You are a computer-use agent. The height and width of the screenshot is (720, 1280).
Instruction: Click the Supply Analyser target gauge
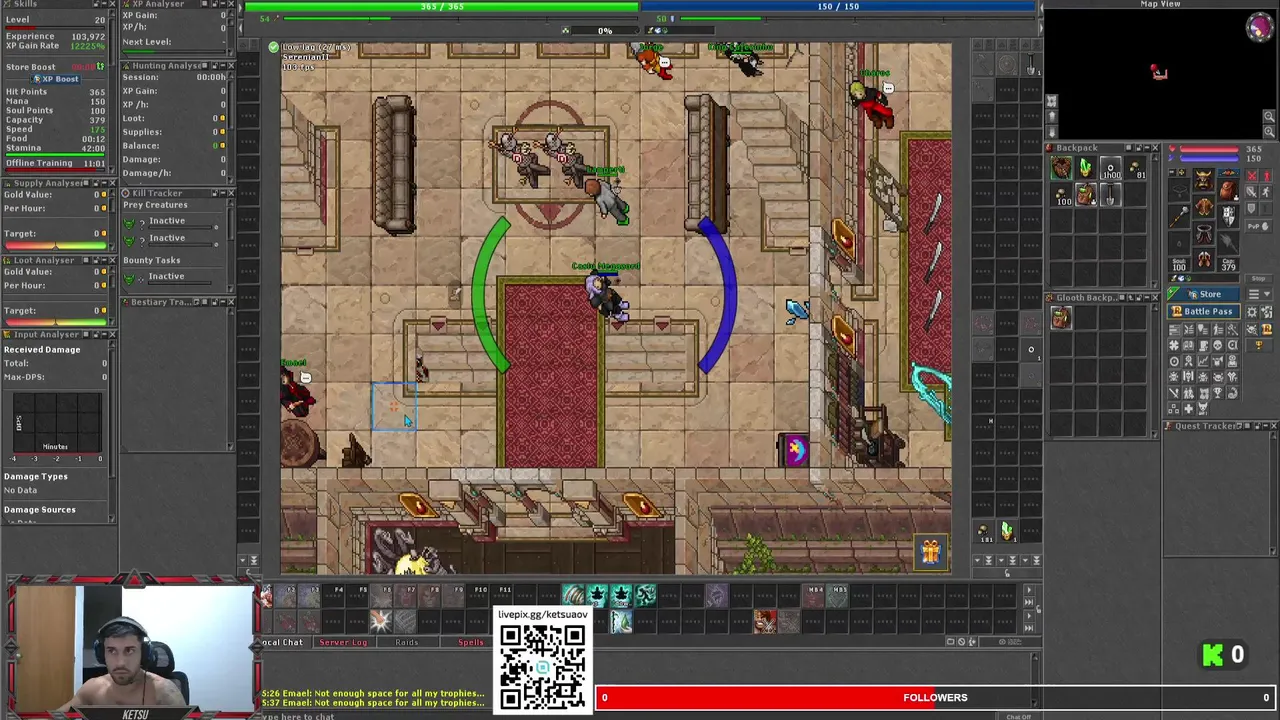tap(56, 245)
